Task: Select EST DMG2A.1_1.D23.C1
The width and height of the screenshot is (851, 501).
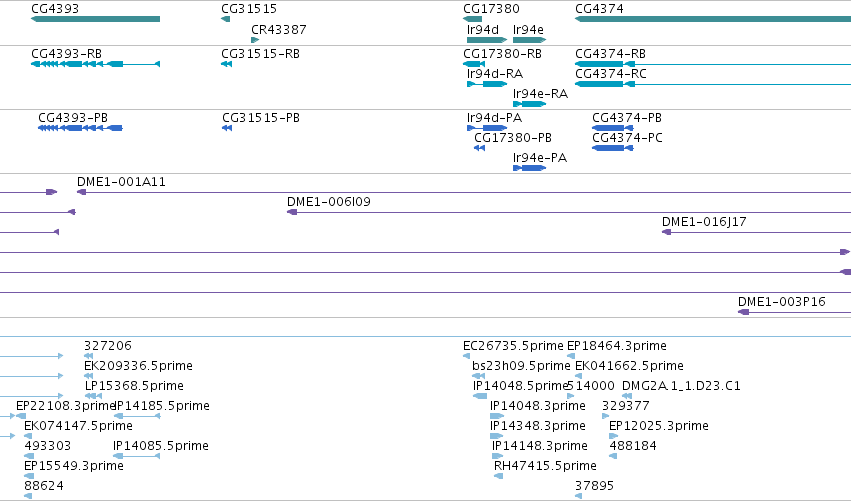Action: coord(681,386)
